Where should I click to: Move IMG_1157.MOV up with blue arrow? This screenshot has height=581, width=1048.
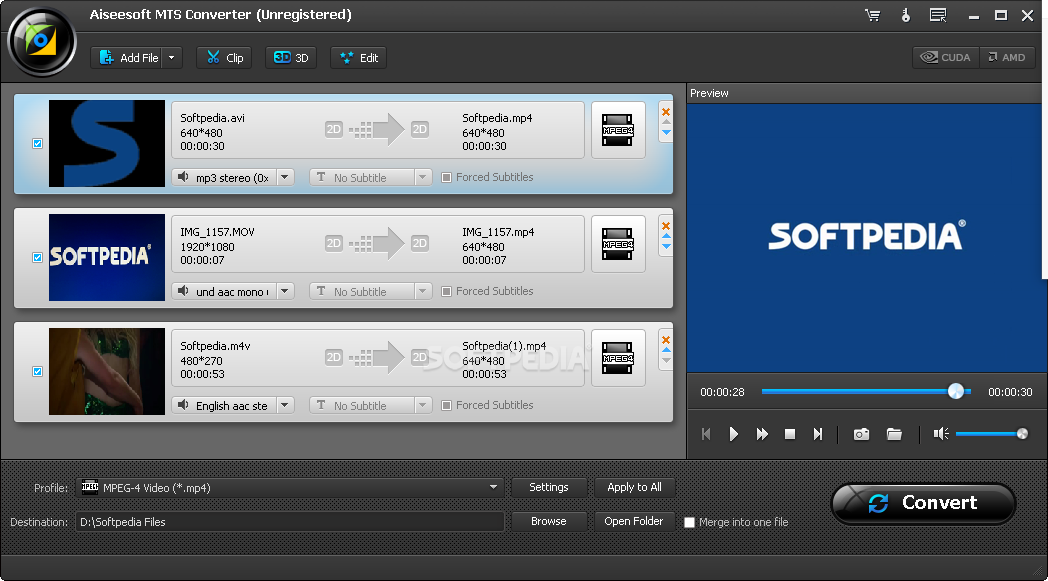[x=666, y=235]
